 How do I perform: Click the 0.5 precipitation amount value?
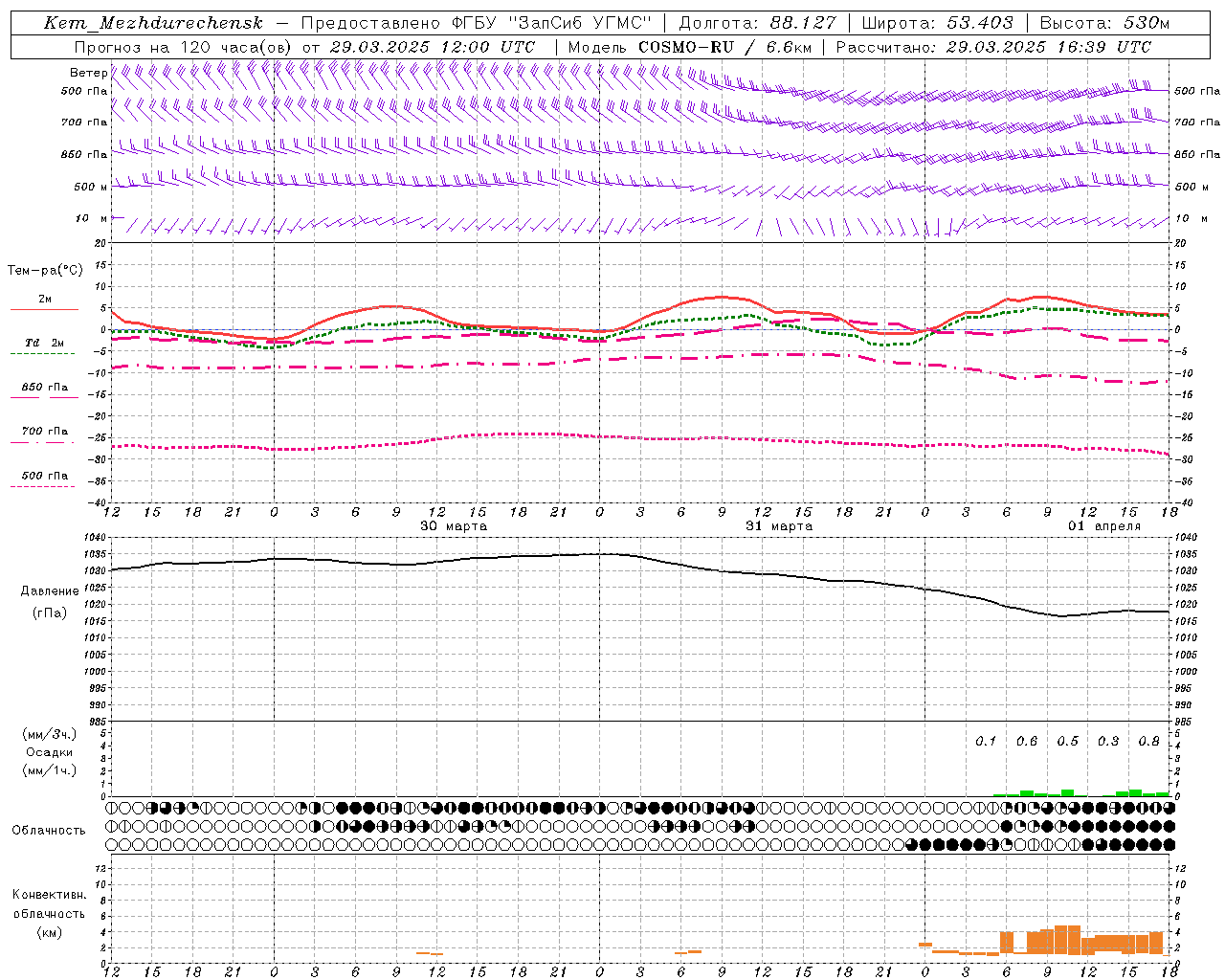click(x=1068, y=742)
